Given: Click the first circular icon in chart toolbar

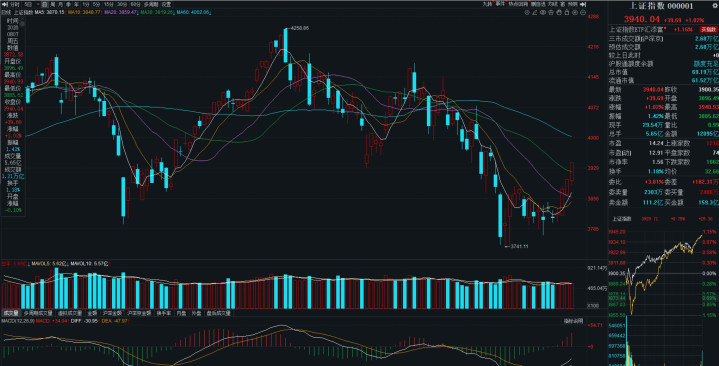Looking at the screenshot, I should [527, 12].
